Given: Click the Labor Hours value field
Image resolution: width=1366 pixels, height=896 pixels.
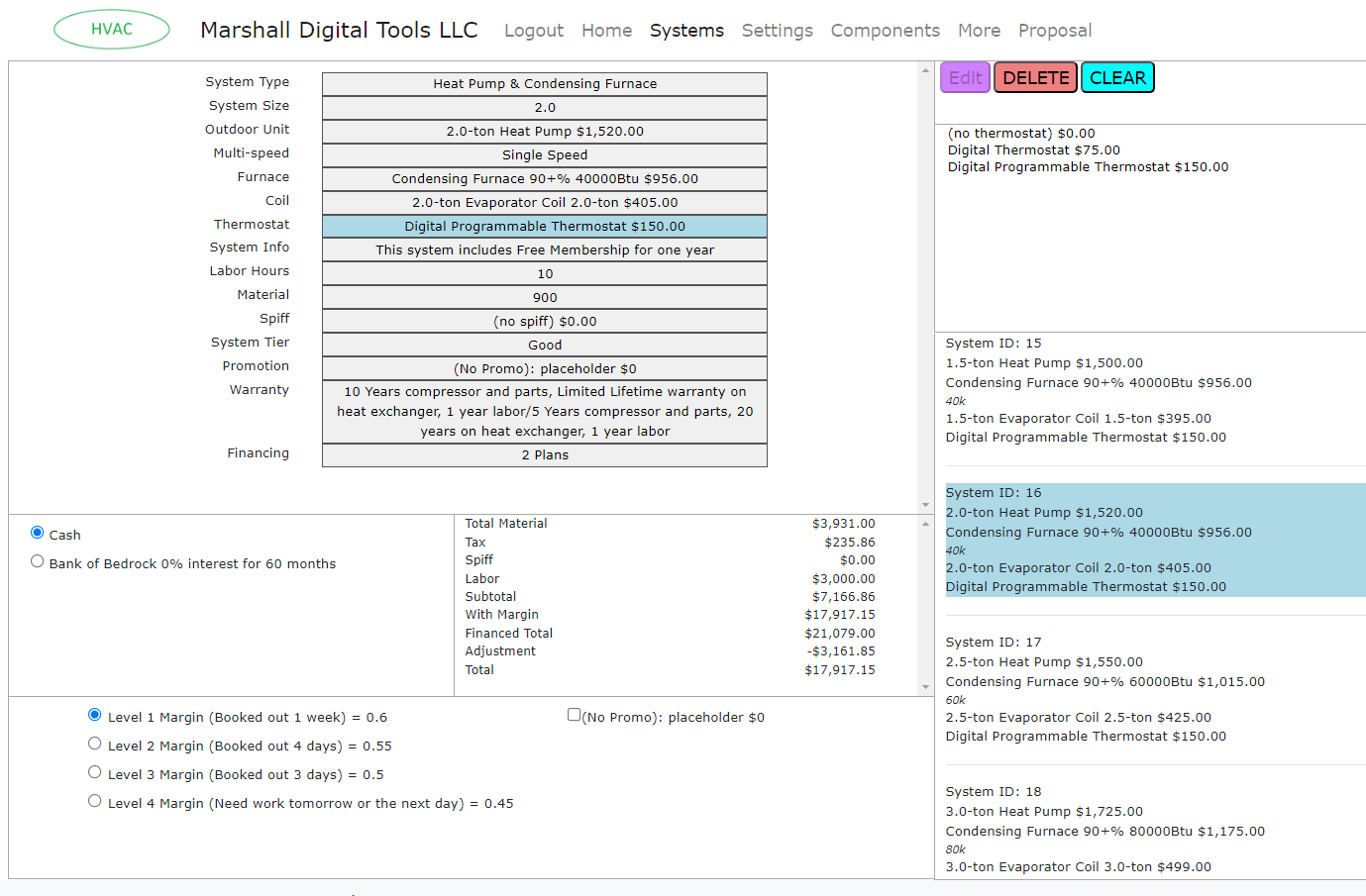Looking at the screenshot, I should (544, 274).
